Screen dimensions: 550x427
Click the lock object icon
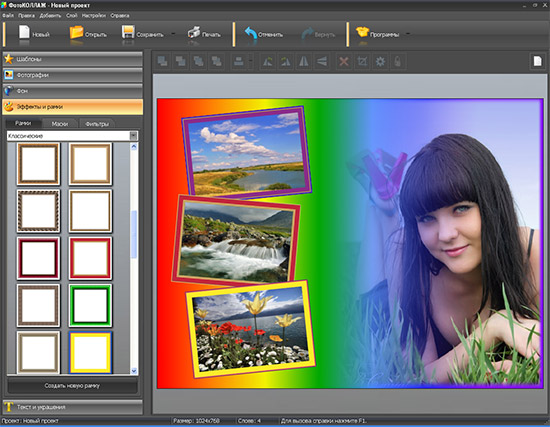[x=398, y=61]
